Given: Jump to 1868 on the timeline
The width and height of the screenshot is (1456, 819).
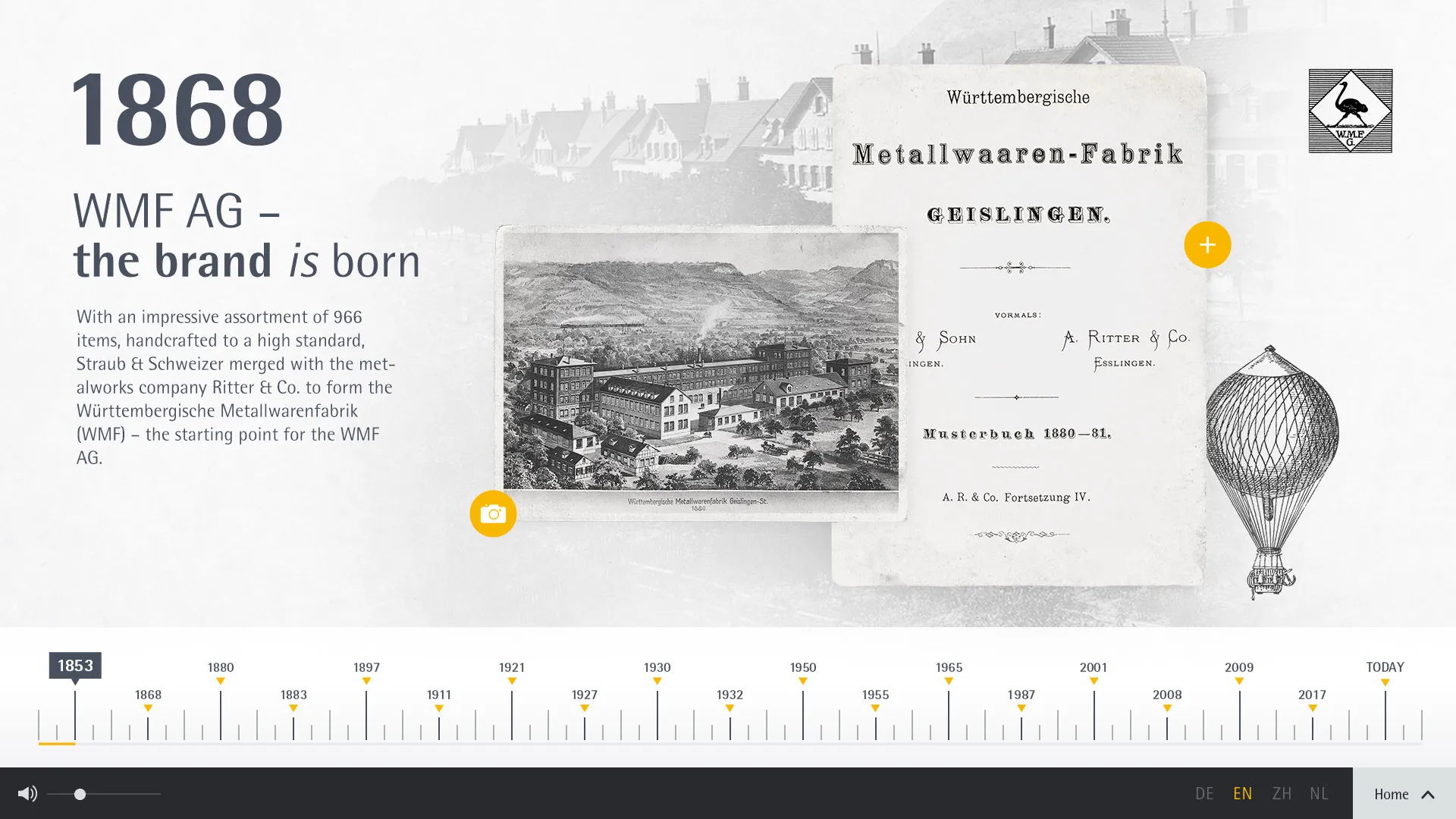Looking at the screenshot, I should pyautogui.click(x=148, y=696).
